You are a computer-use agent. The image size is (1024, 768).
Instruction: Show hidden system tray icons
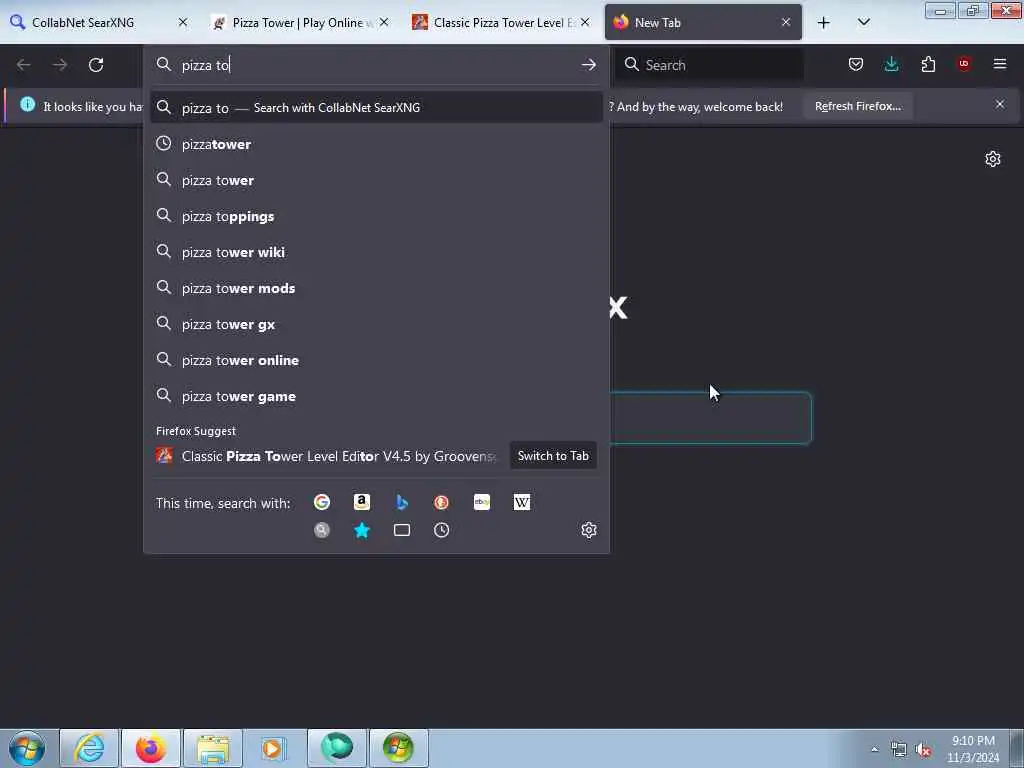point(874,750)
